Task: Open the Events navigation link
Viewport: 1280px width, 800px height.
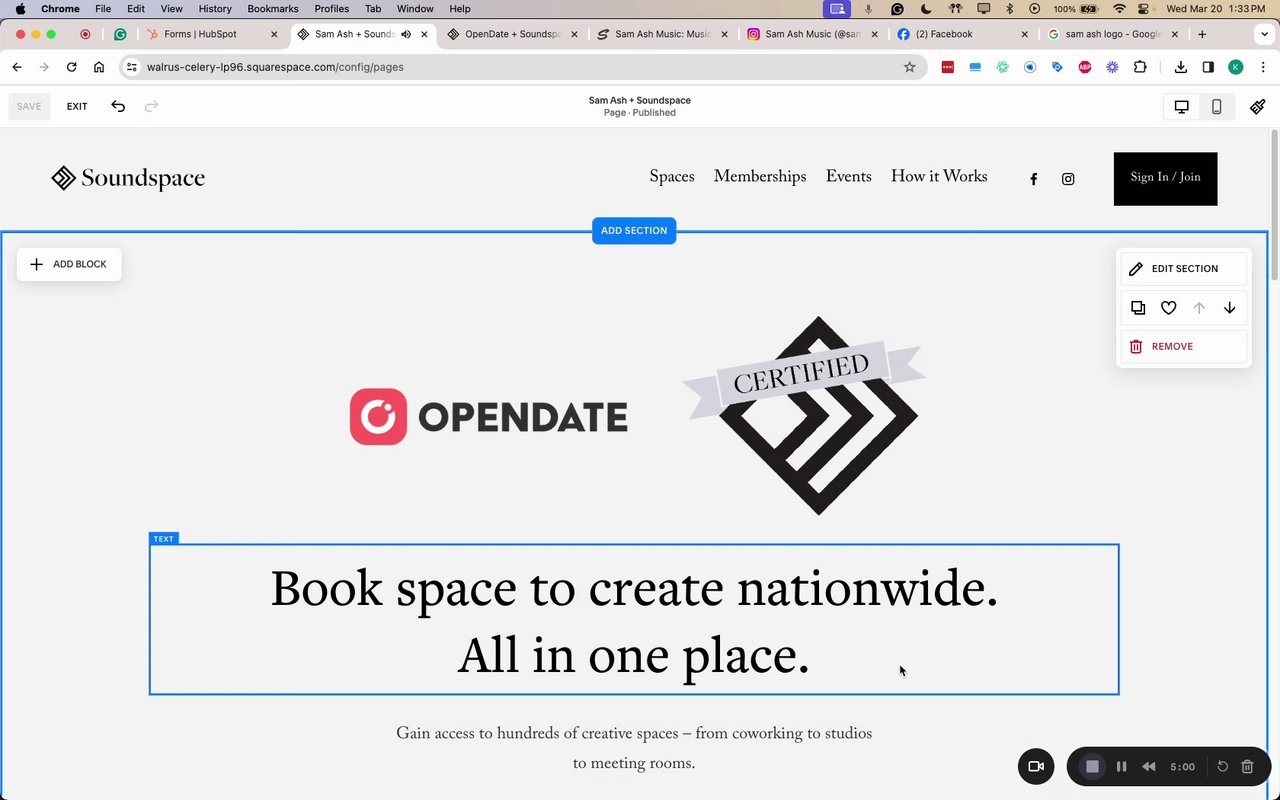Action: (x=848, y=177)
